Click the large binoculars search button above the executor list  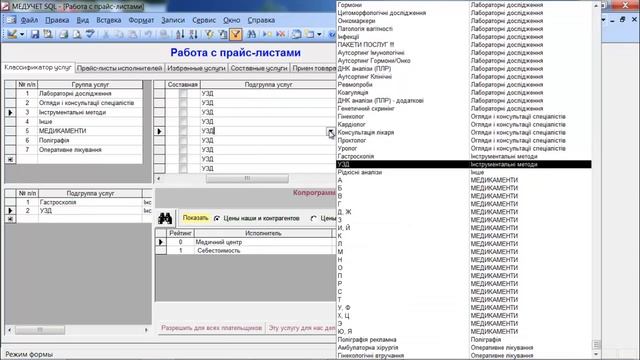coord(165,219)
